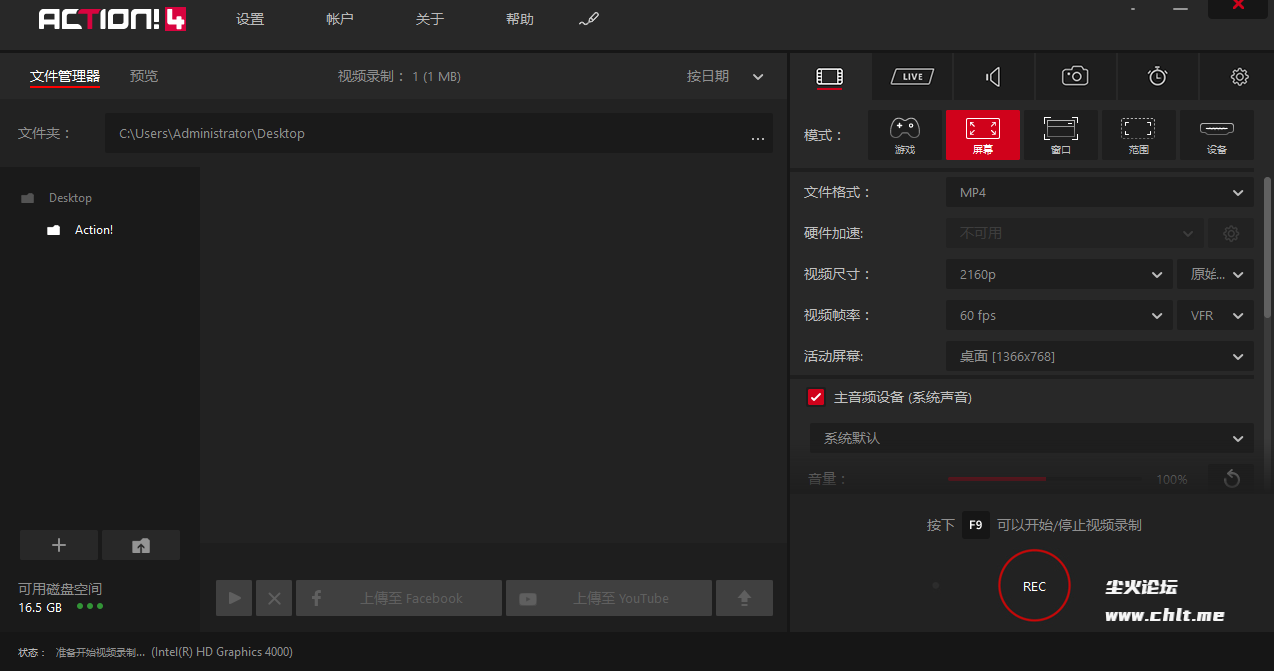1274x671 pixels.
Task: Open the 60 fps frame rate dropdown
Action: tap(1058, 315)
